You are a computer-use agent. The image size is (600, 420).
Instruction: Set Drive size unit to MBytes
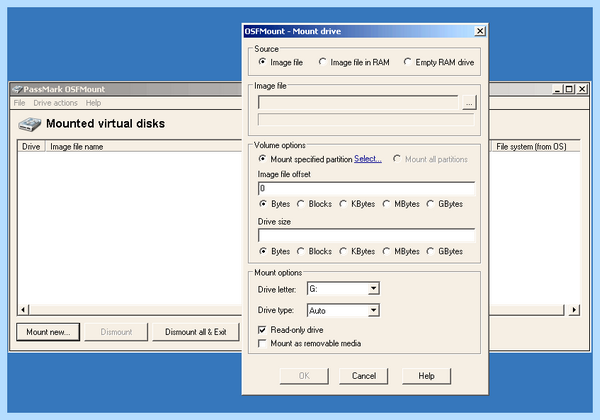[x=386, y=251]
